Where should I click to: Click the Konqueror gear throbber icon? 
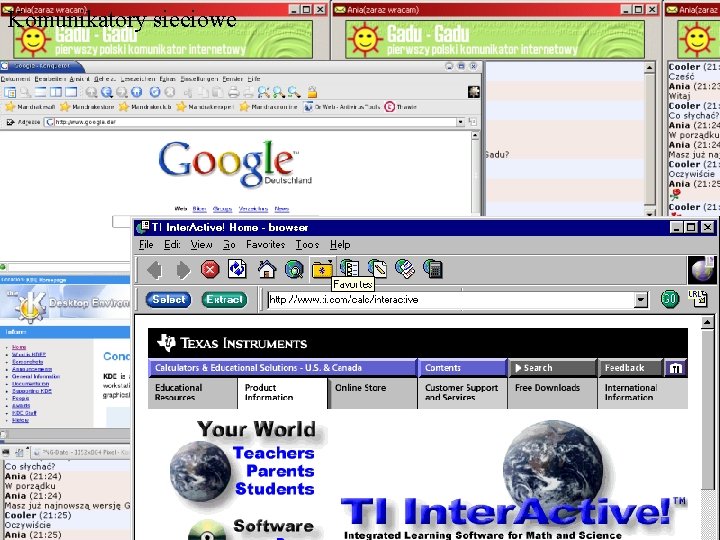coord(473,92)
